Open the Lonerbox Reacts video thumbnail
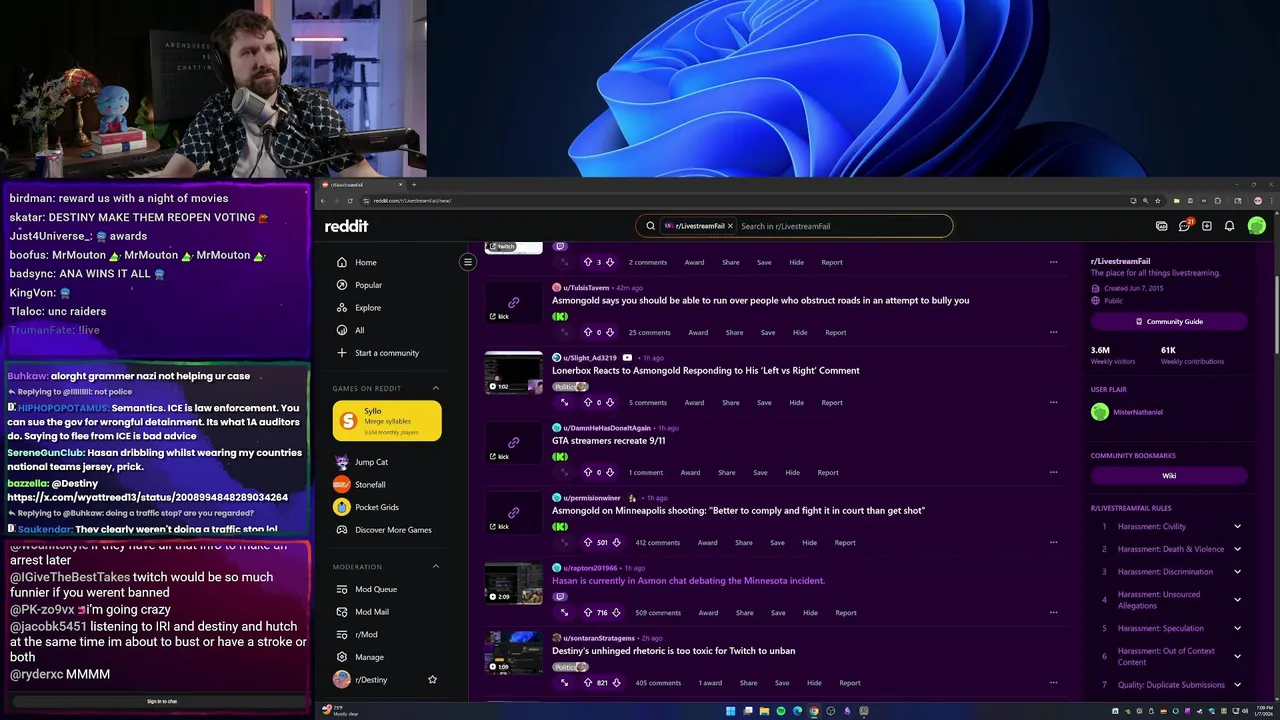Screen dimensions: 1280x720 [x=514, y=372]
